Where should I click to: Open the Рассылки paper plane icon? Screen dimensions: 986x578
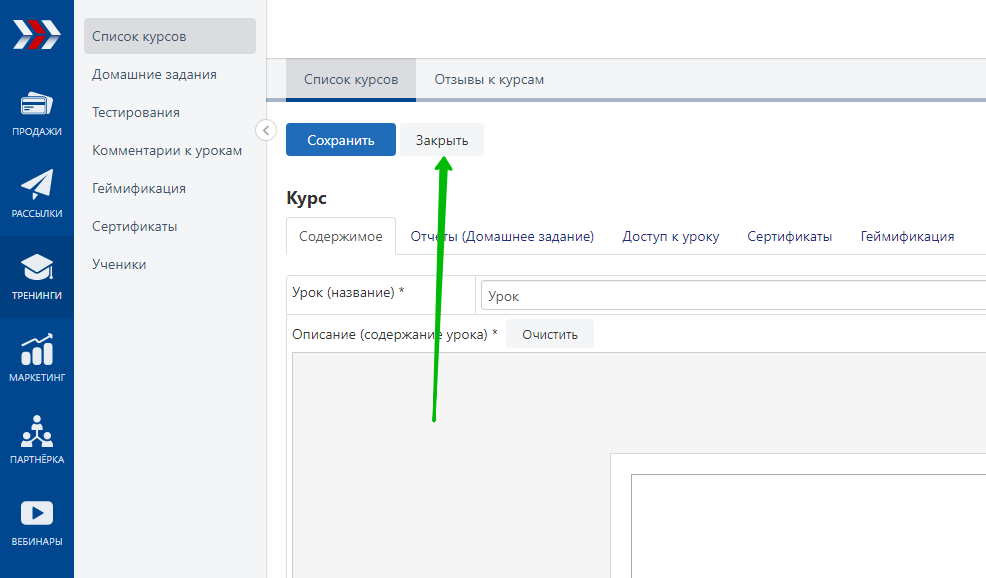[x=37, y=185]
